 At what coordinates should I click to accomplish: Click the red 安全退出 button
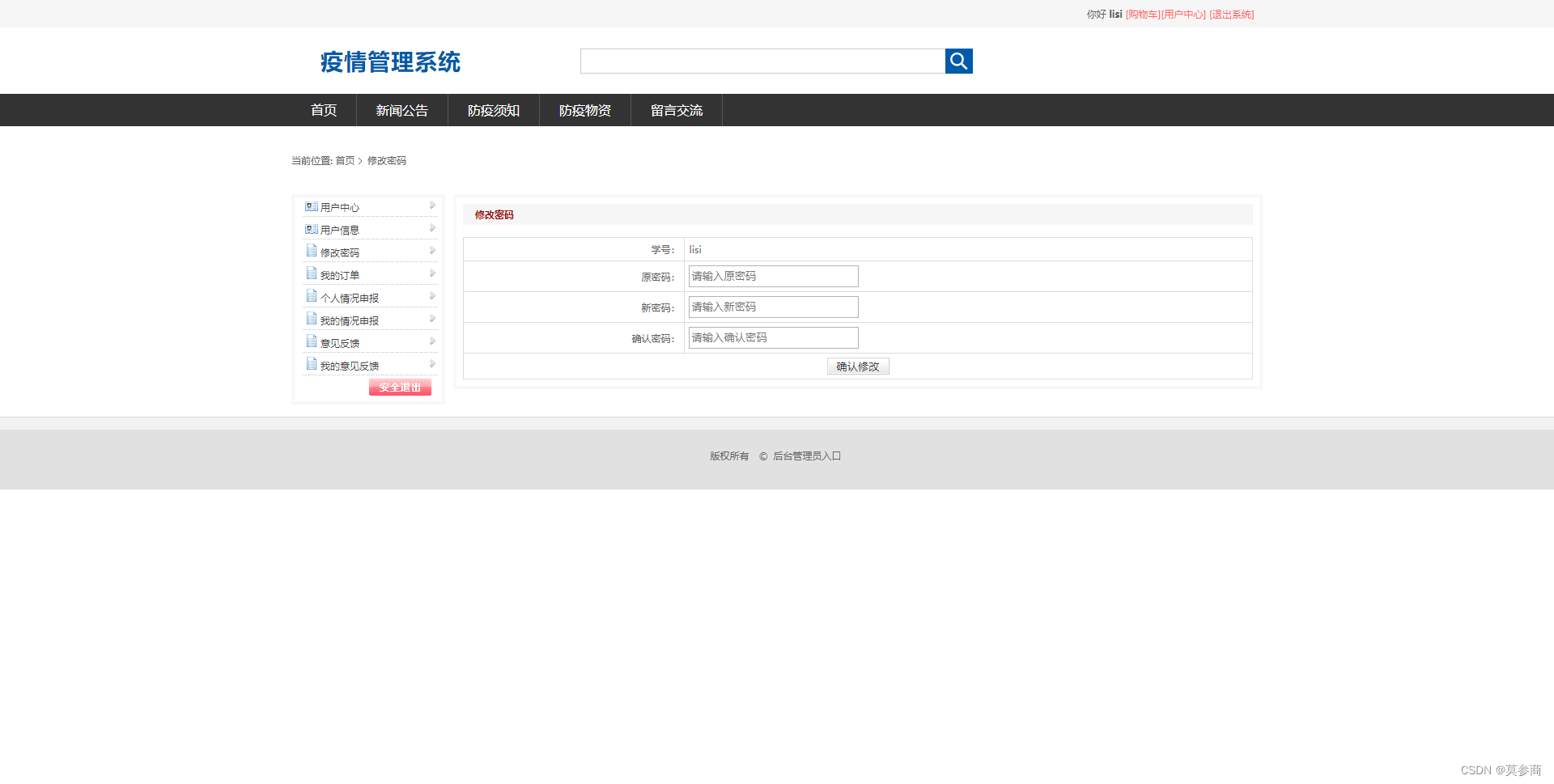[400, 388]
